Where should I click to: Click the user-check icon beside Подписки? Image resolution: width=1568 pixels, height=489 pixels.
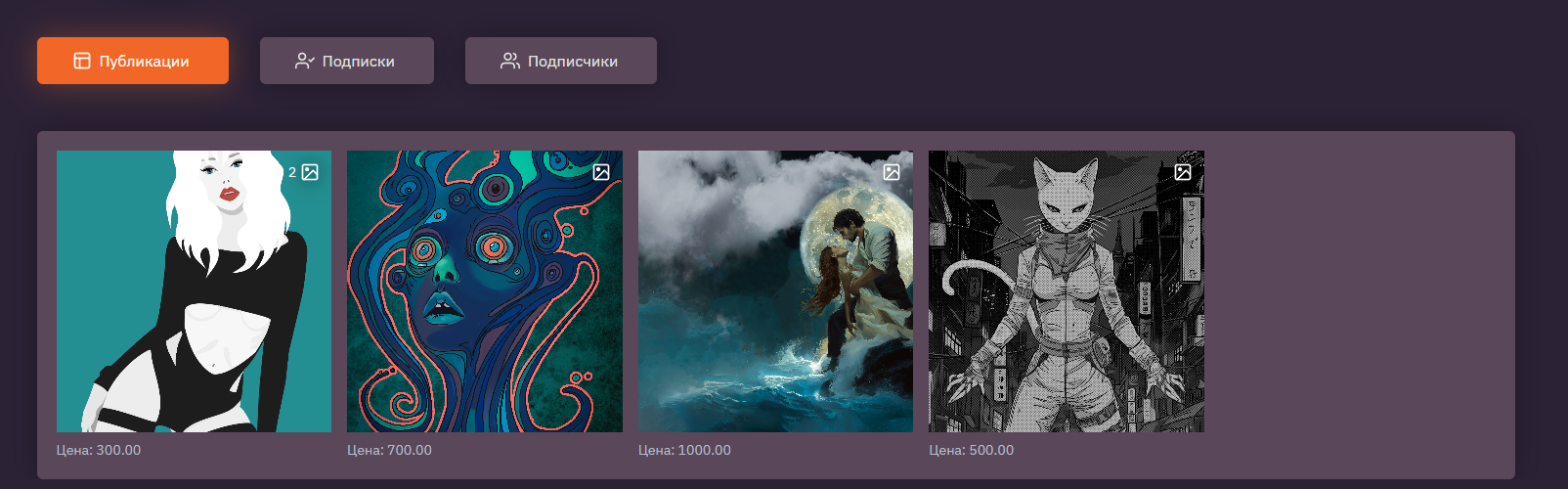click(x=304, y=61)
